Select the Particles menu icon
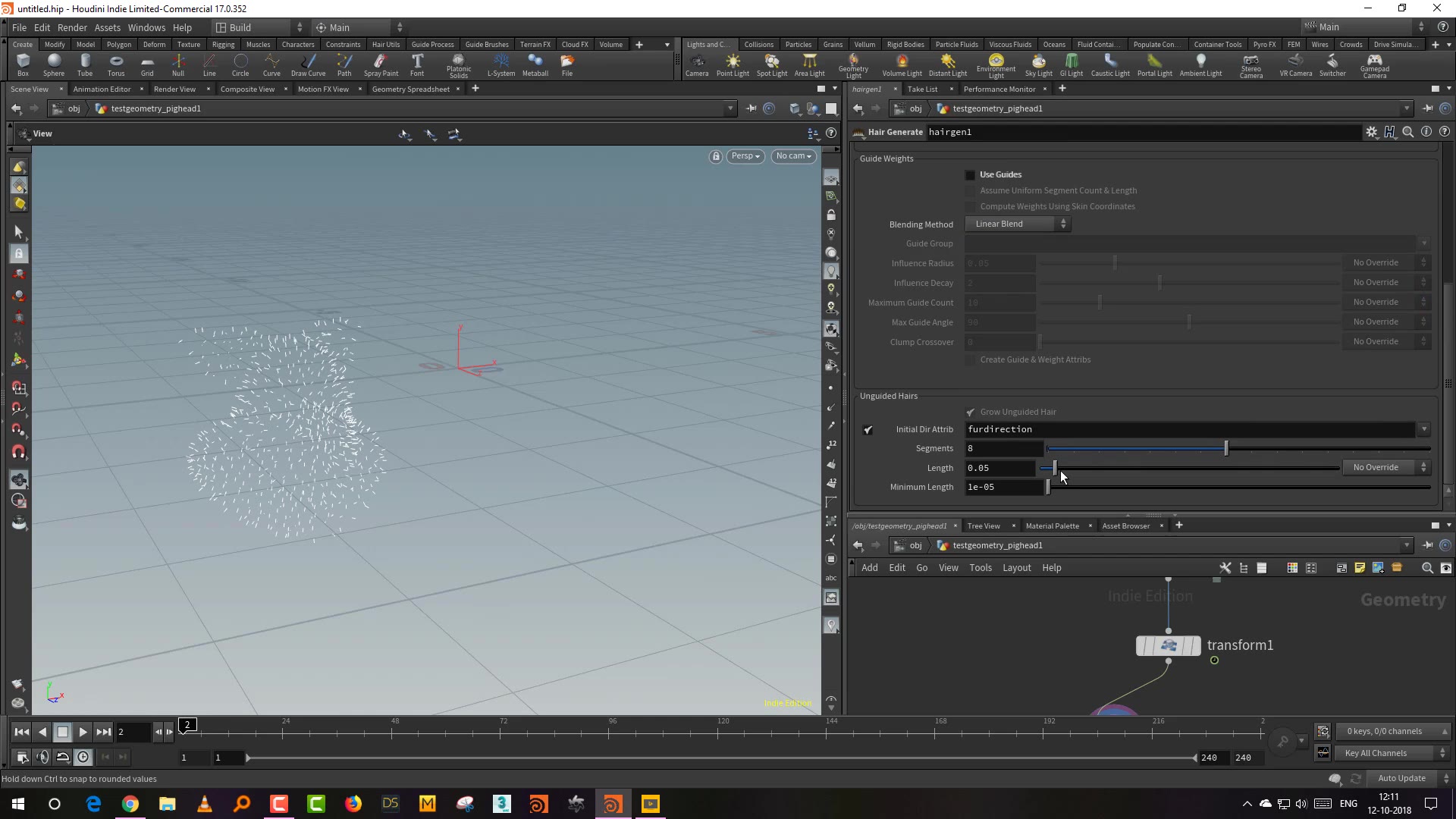The width and height of the screenshot is (1456, 819). 798,44
